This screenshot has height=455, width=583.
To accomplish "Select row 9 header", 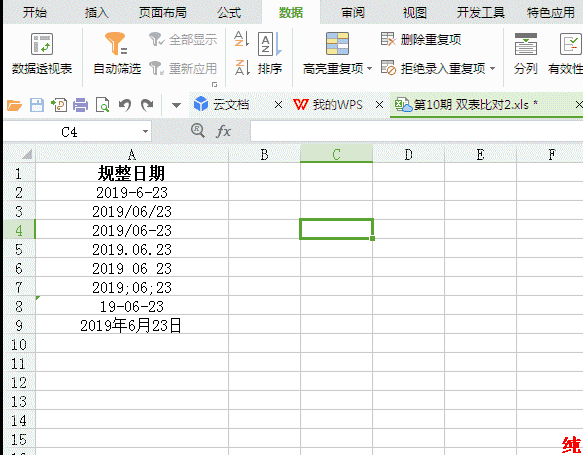I will click(19, 325).
